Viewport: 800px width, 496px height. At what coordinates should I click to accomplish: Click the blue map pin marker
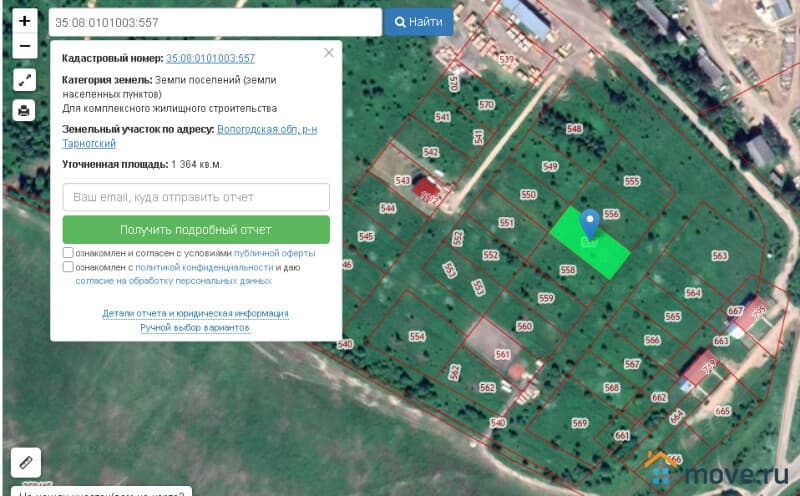(x=590, y=225)
